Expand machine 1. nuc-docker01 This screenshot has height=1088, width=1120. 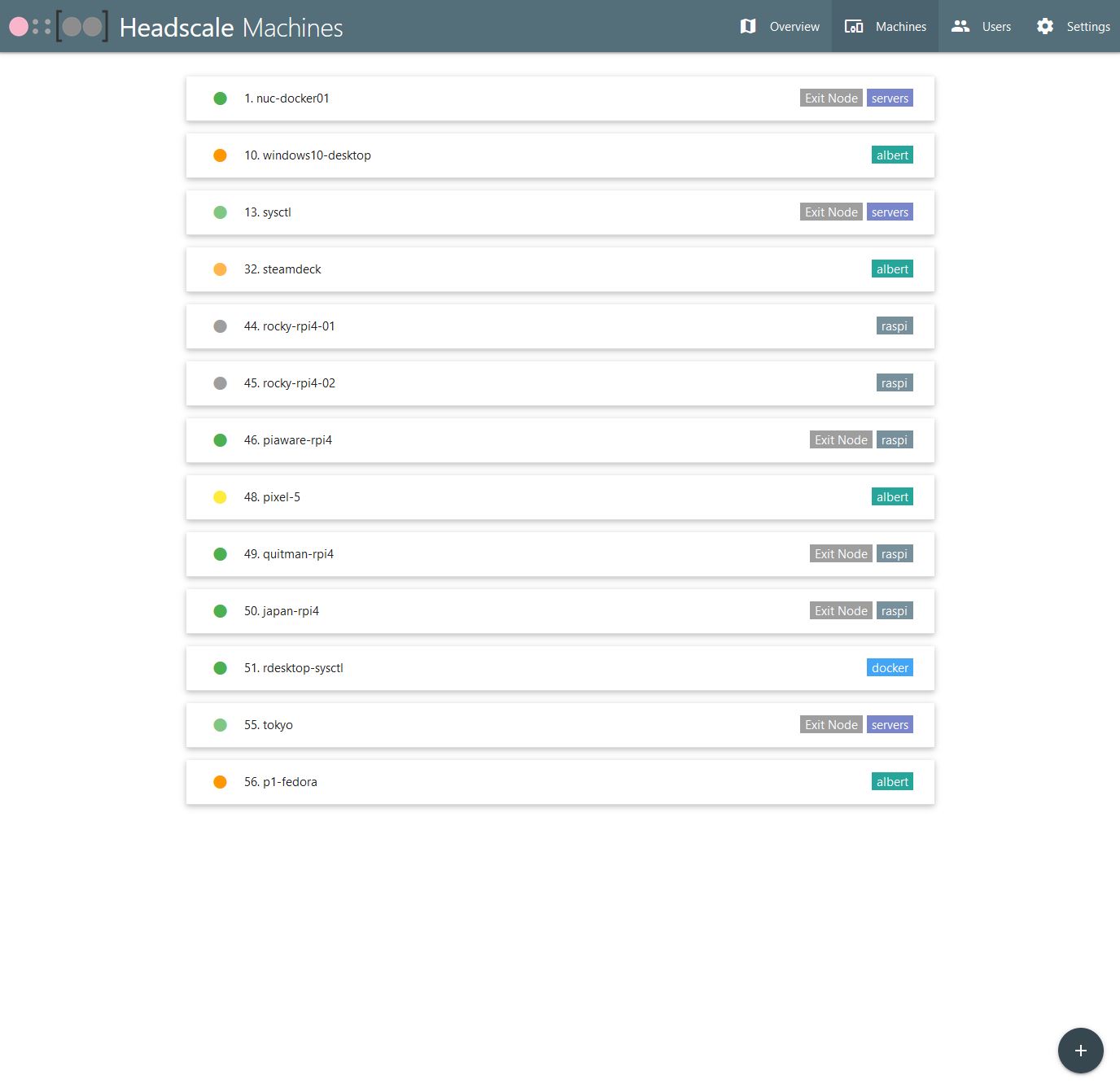coord(560,98)
